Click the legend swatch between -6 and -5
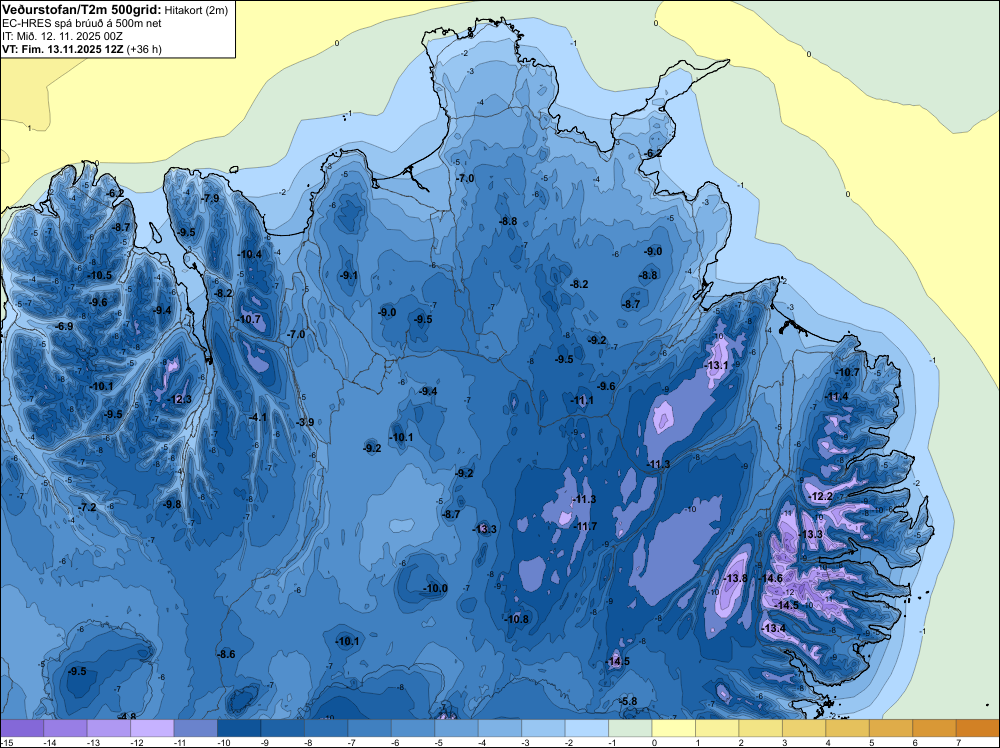 click(413, 728)
